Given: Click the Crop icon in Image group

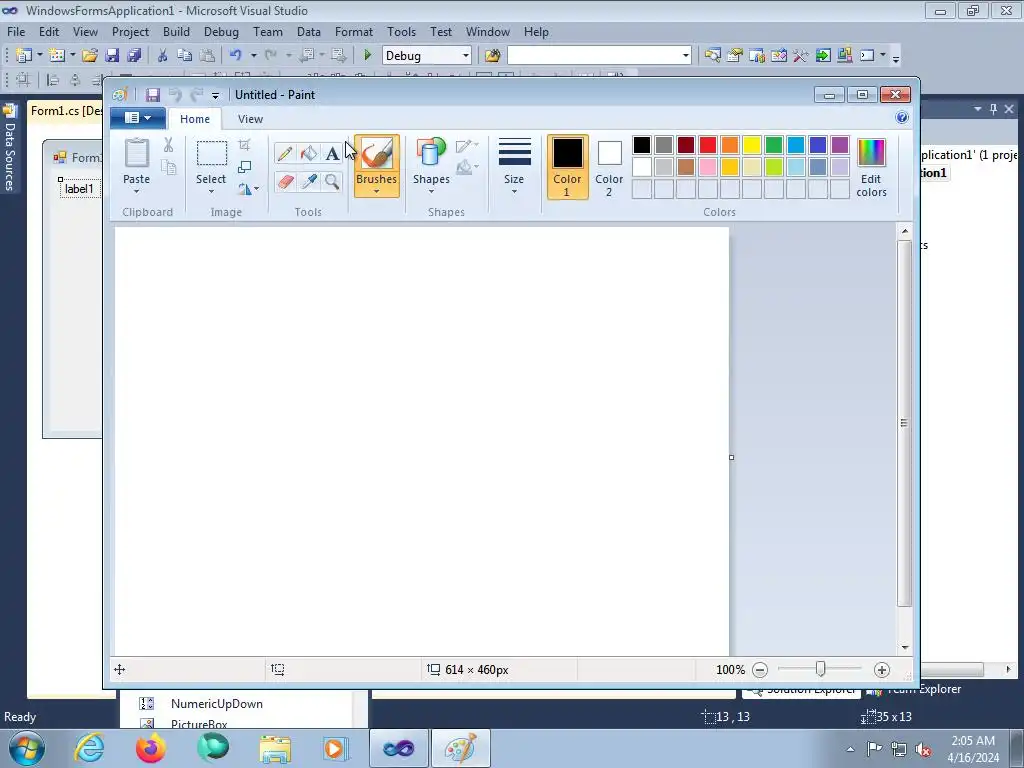Looking at the screenshot, I should [x=244, y=145].
